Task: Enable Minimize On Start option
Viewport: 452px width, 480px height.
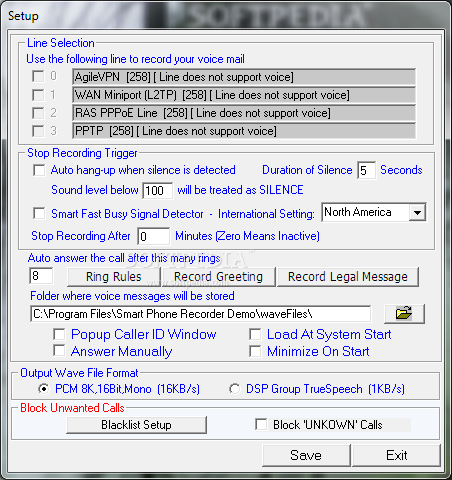Action: (255, 351)
